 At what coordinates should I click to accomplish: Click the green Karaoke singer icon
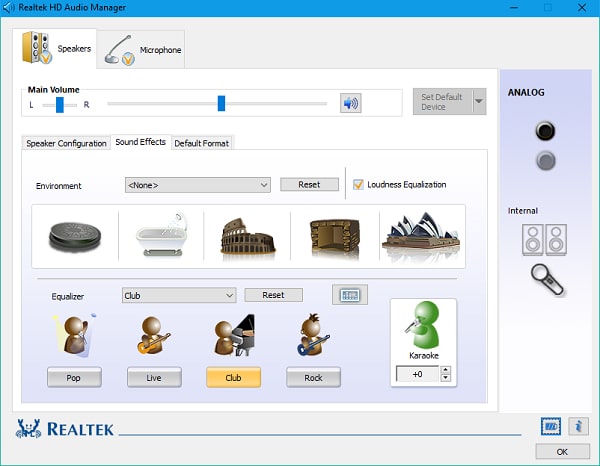422,325
